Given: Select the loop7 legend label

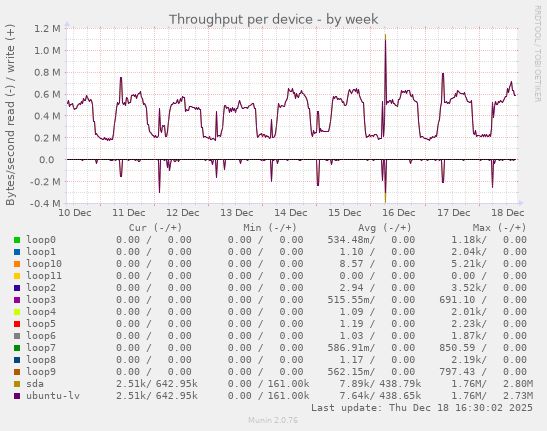Looking at the screenshot, I should [41, 348].
